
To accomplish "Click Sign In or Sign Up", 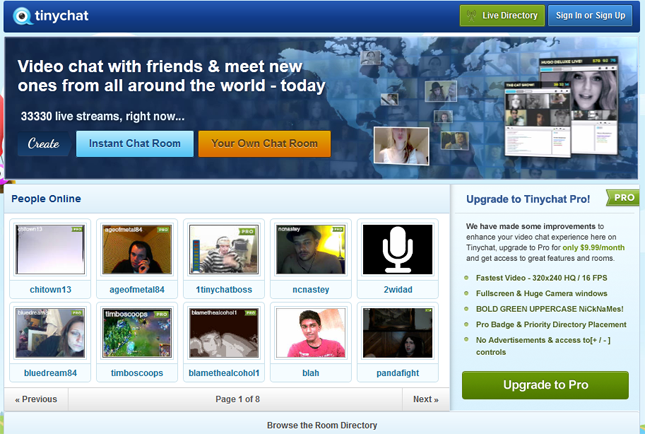I will (590, 16).
